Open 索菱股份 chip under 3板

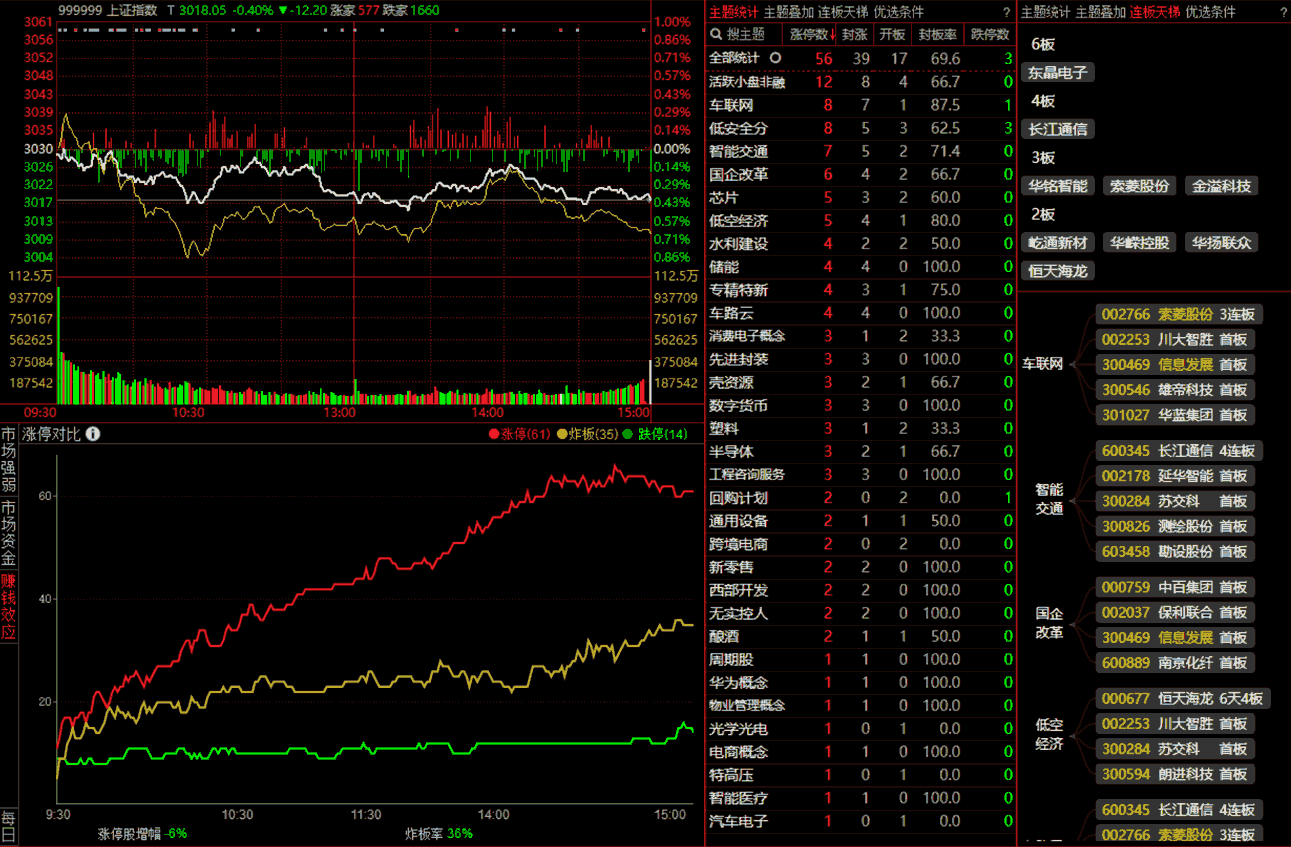tap(1140, 186)
